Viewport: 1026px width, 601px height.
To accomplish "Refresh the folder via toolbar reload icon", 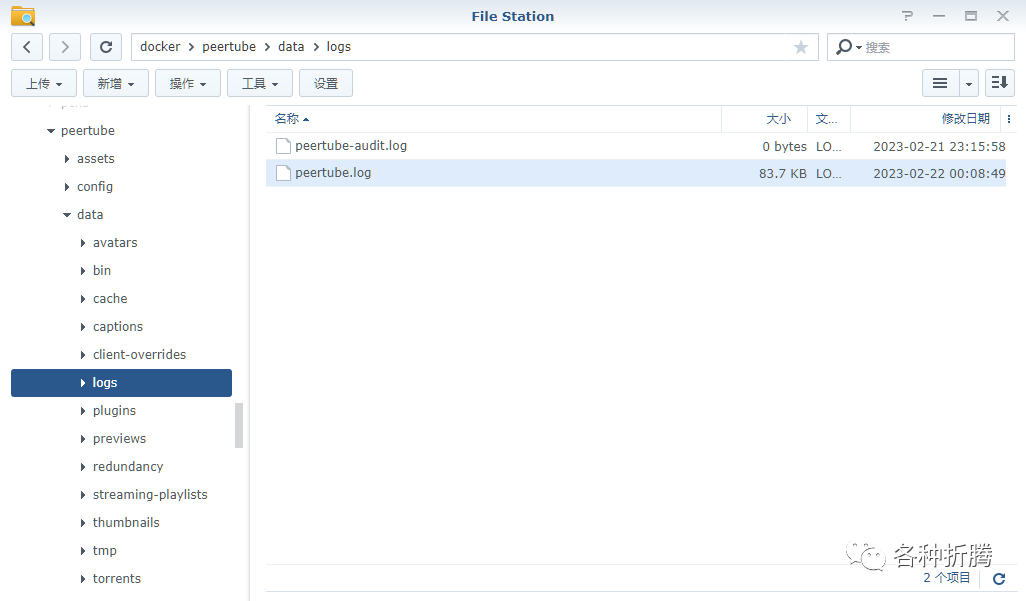I will tap(105, 47).
